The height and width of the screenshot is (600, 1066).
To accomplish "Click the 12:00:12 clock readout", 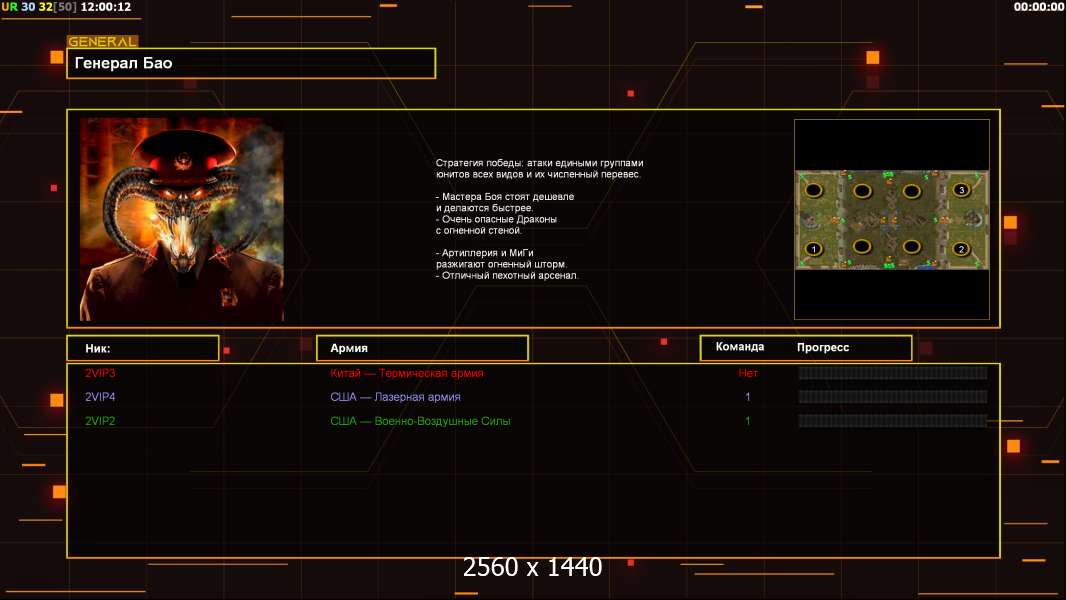I will [x=106, y=7].
